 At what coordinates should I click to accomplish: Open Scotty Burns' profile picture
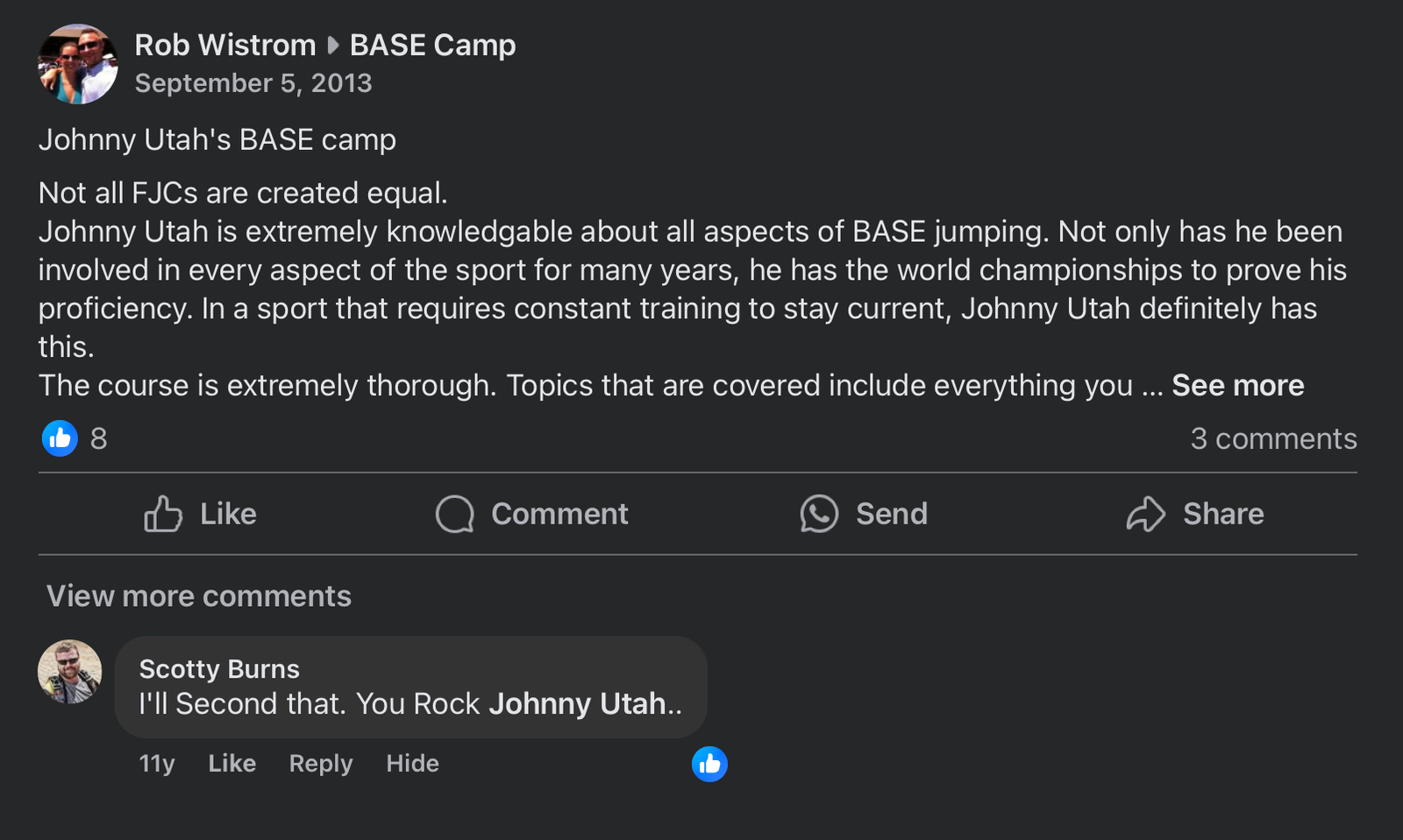69,672
